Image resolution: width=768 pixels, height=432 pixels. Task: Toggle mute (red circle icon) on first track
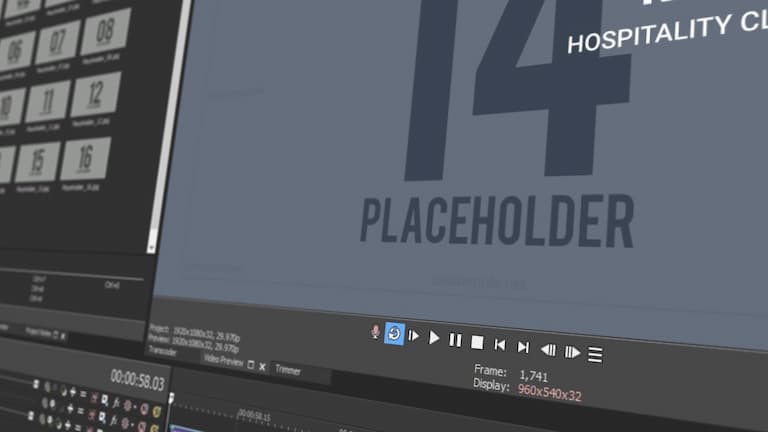[x=144, y=408]
